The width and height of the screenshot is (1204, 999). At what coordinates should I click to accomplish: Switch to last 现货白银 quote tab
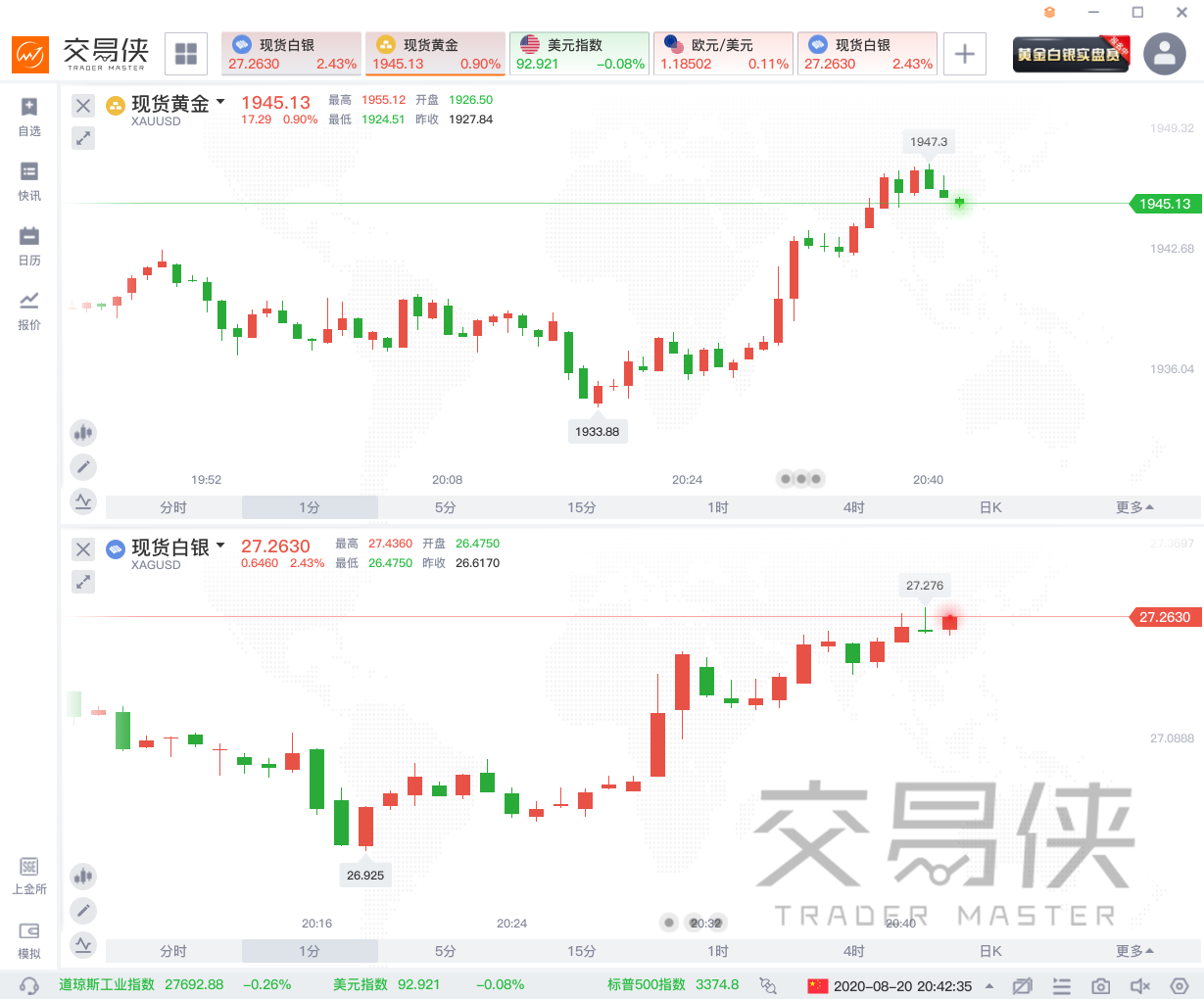867,54
